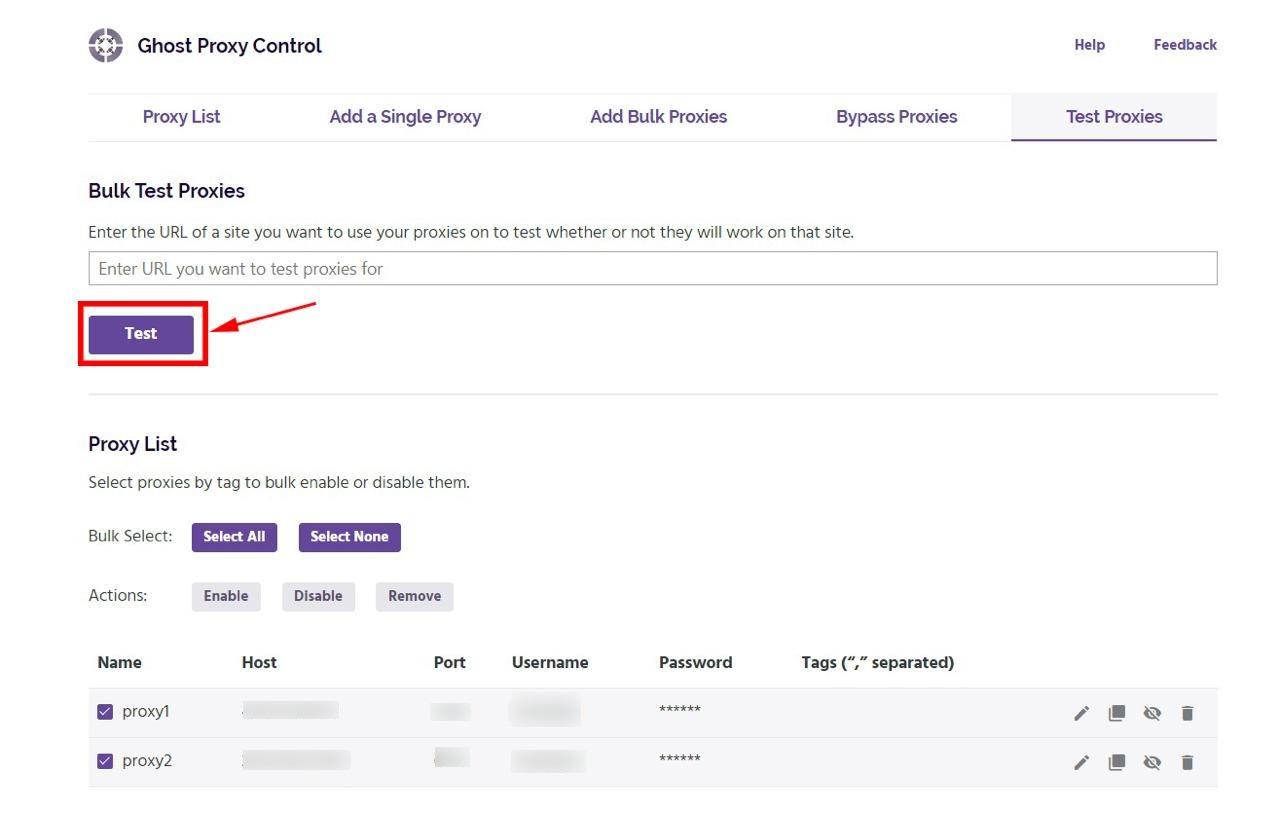Duplicate proxy1 using the copy icon

coord(1117,713)
